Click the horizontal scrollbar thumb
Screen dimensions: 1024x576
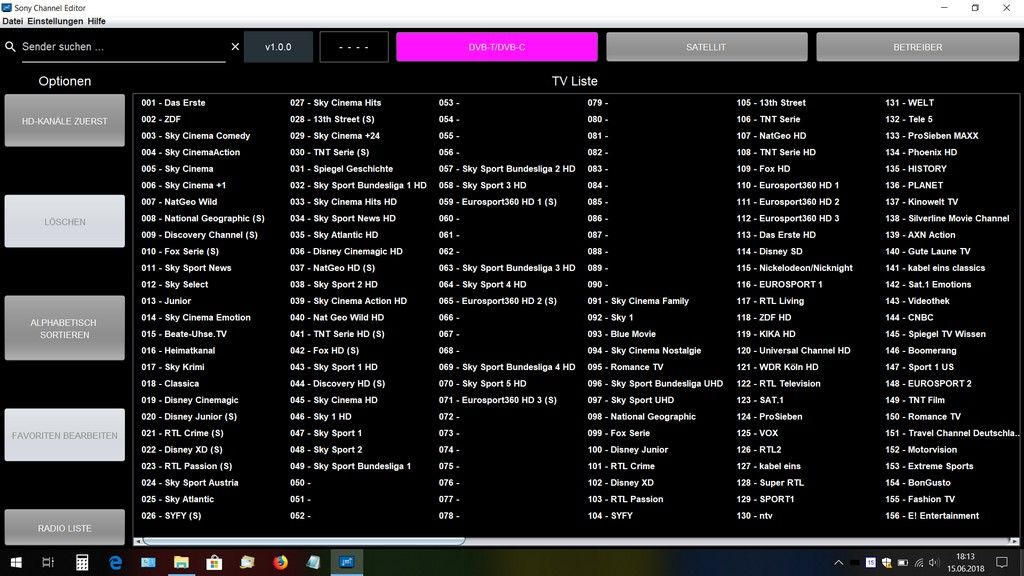coord(304,541)
